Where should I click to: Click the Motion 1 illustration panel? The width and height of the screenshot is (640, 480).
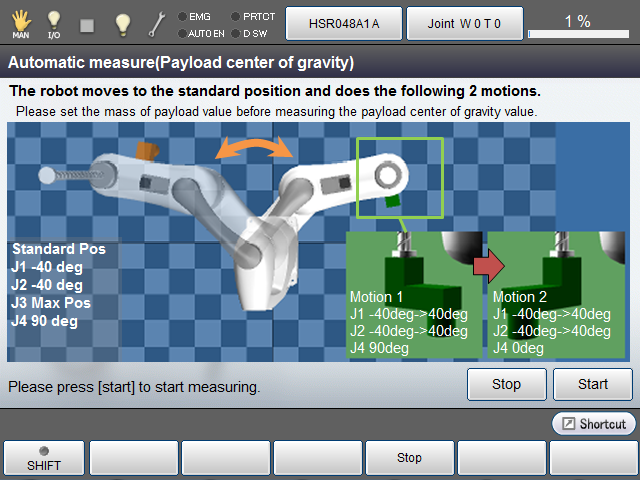click(x=415, y=295)
